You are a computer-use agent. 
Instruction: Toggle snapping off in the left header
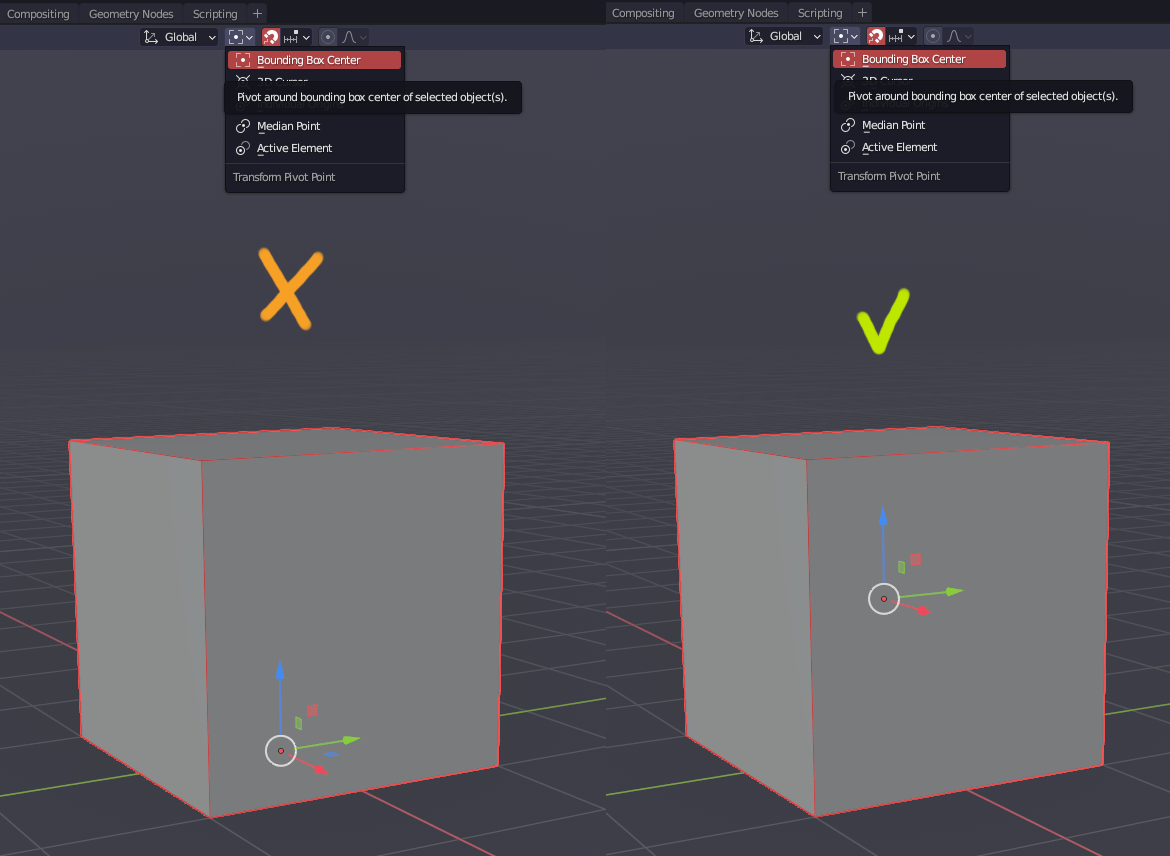click(x=272, y=36)
